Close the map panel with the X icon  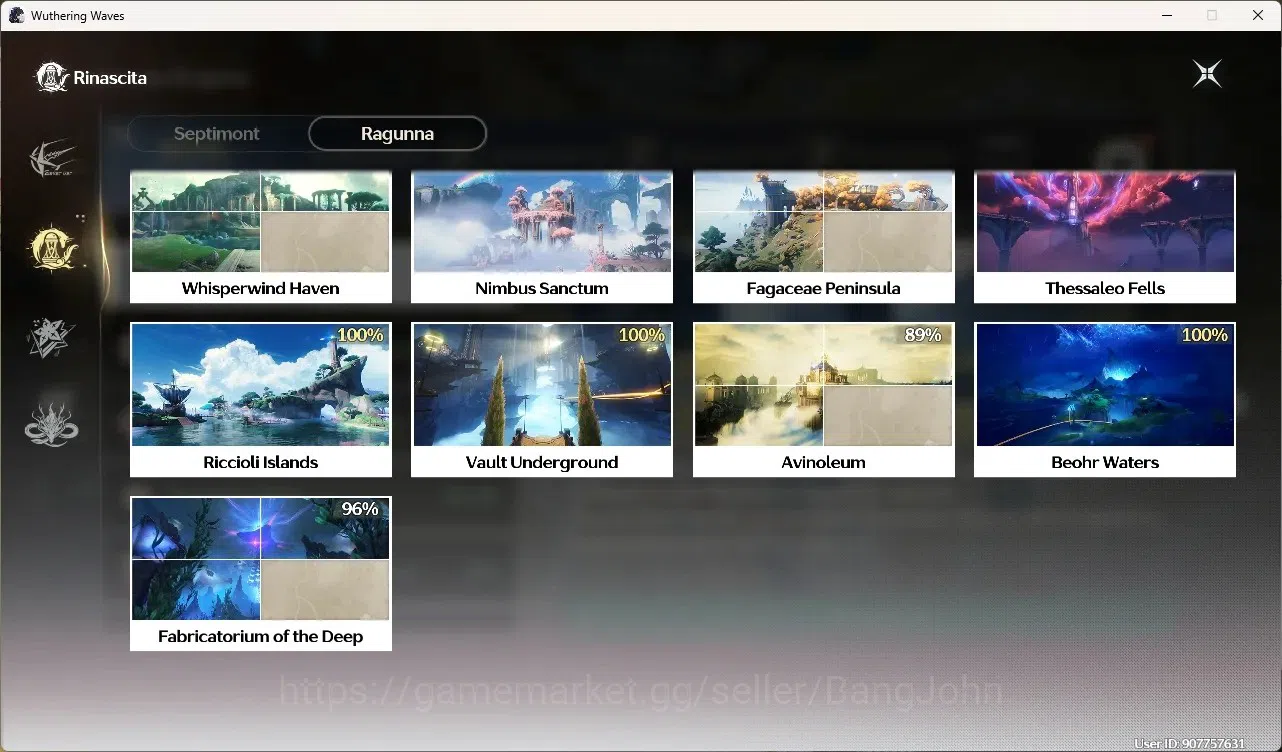pos(1207,74)
